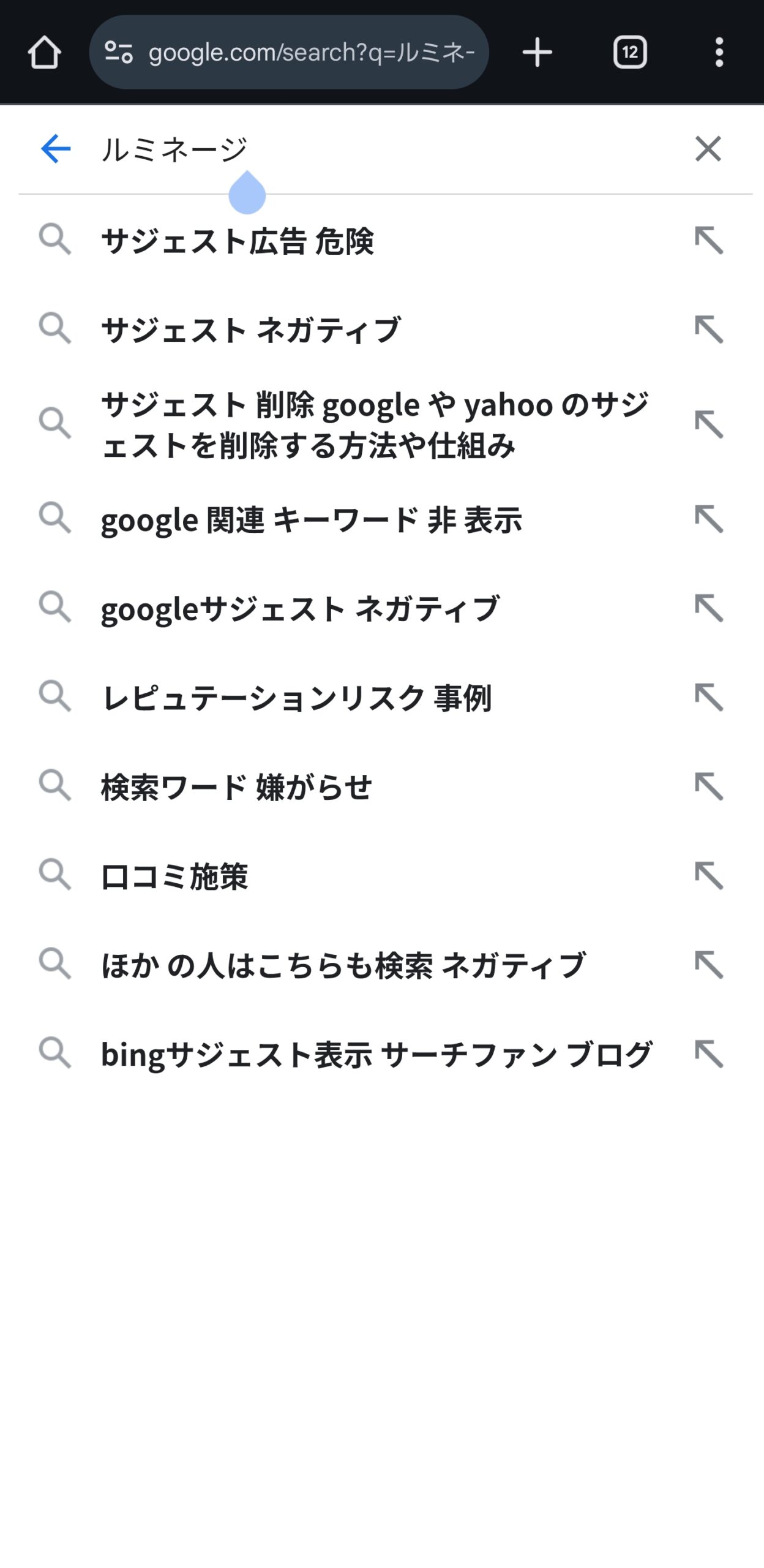
Task: Select the ほかの人はこちらも検索 ネガティブ suggestion
Action: tap(343, 965)
